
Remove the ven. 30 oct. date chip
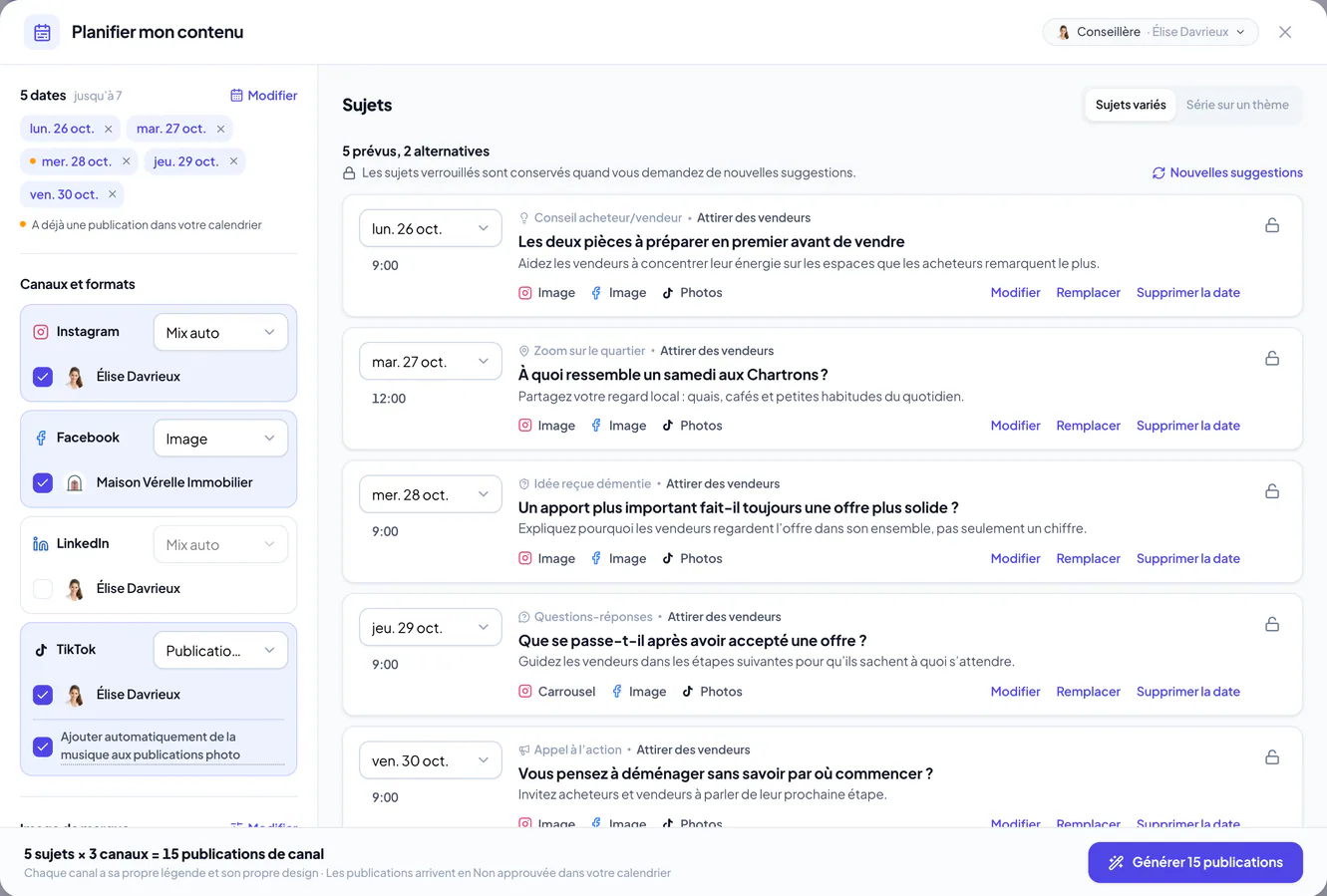(113, 194)
